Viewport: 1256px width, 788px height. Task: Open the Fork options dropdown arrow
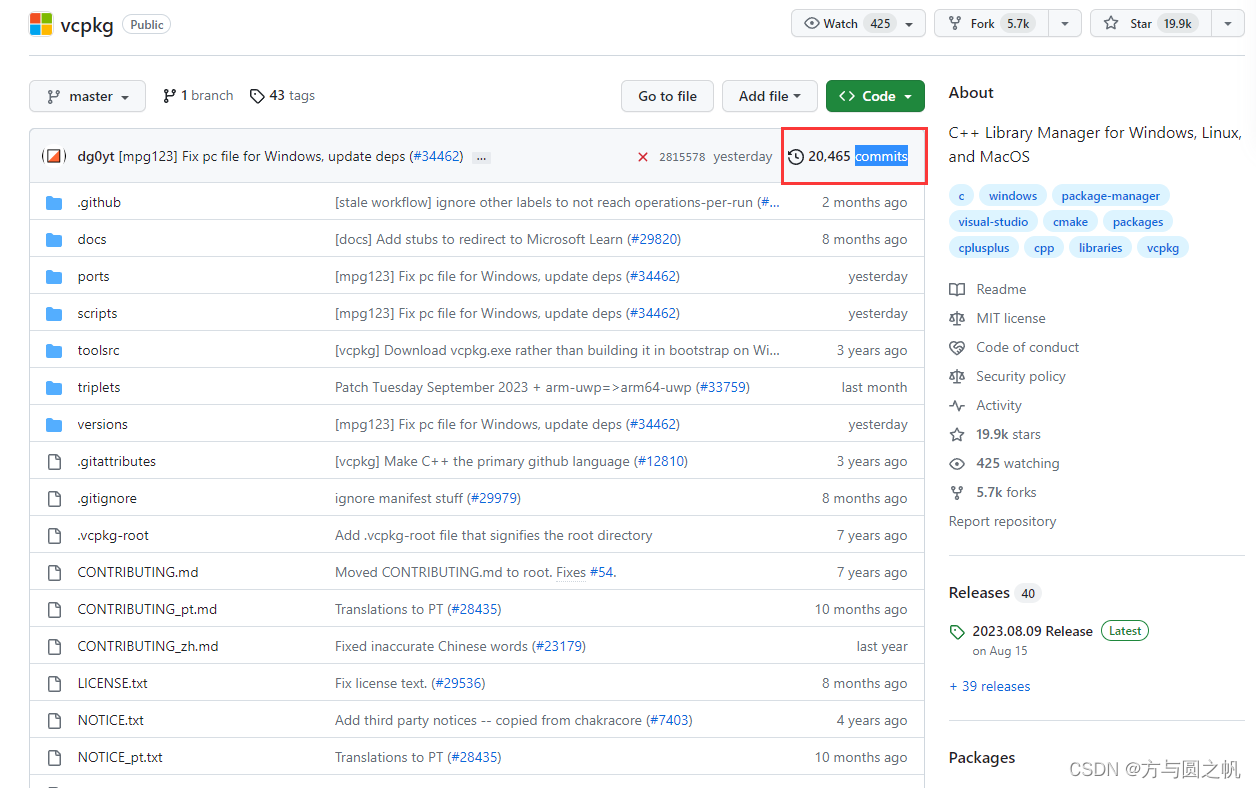pyautogui.click(x=1065, y=24)
